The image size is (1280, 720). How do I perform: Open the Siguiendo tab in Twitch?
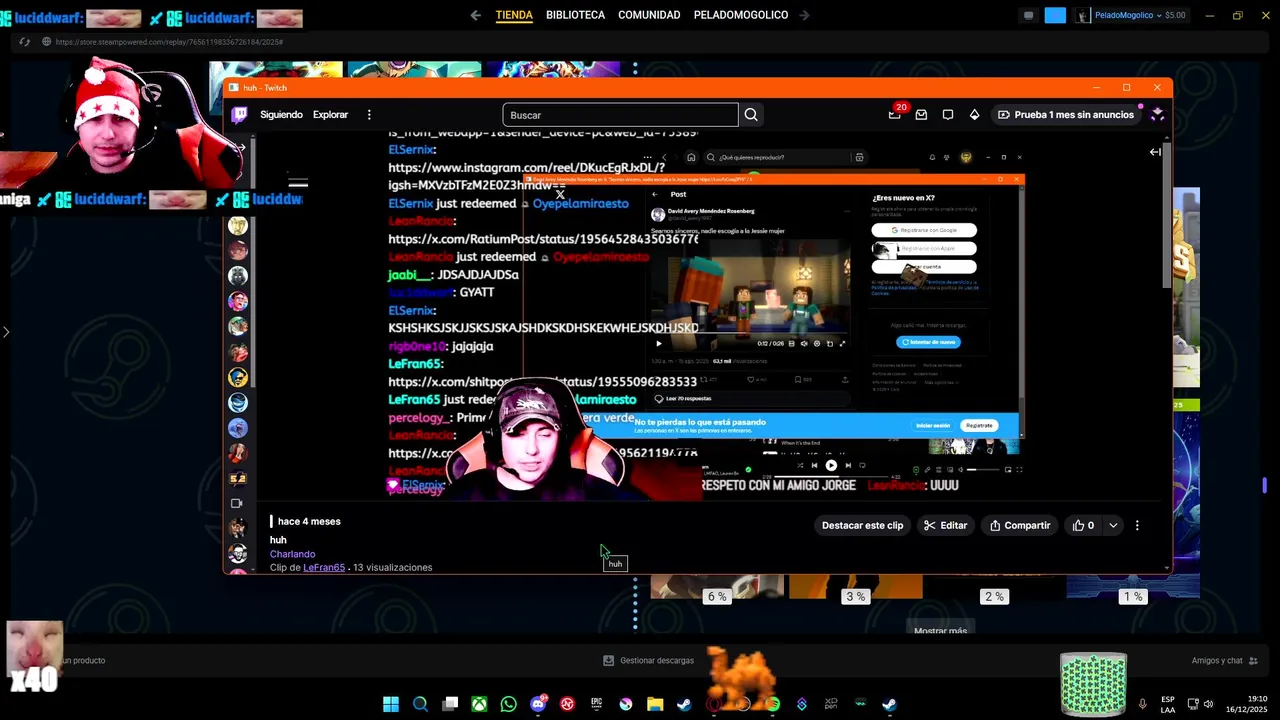281,115
